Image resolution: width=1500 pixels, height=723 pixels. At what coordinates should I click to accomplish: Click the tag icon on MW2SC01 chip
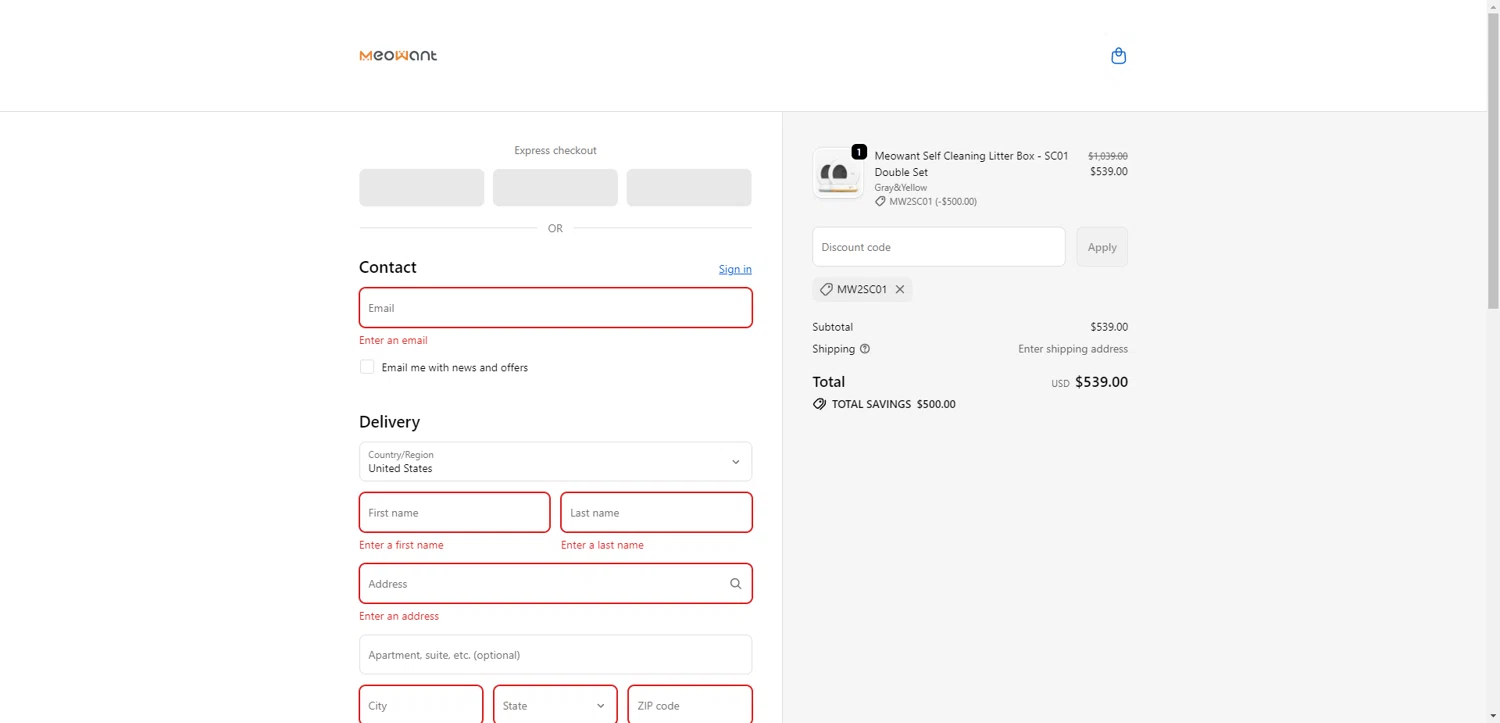tap(826, 290)
